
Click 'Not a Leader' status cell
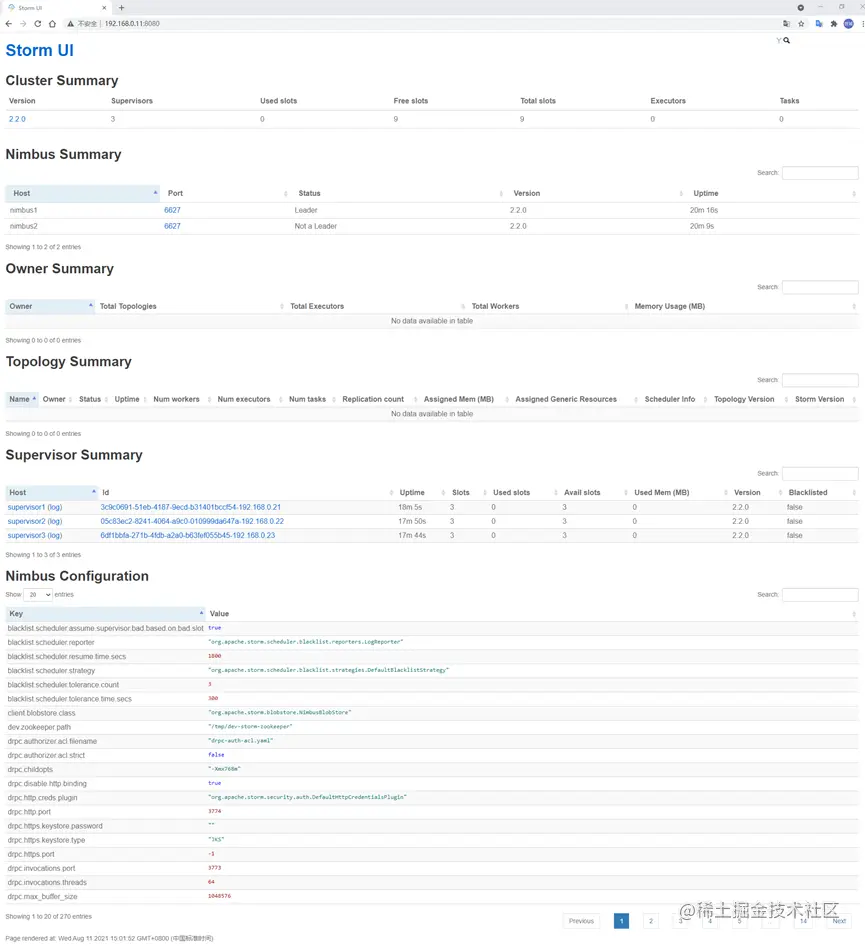click(315, 226)
